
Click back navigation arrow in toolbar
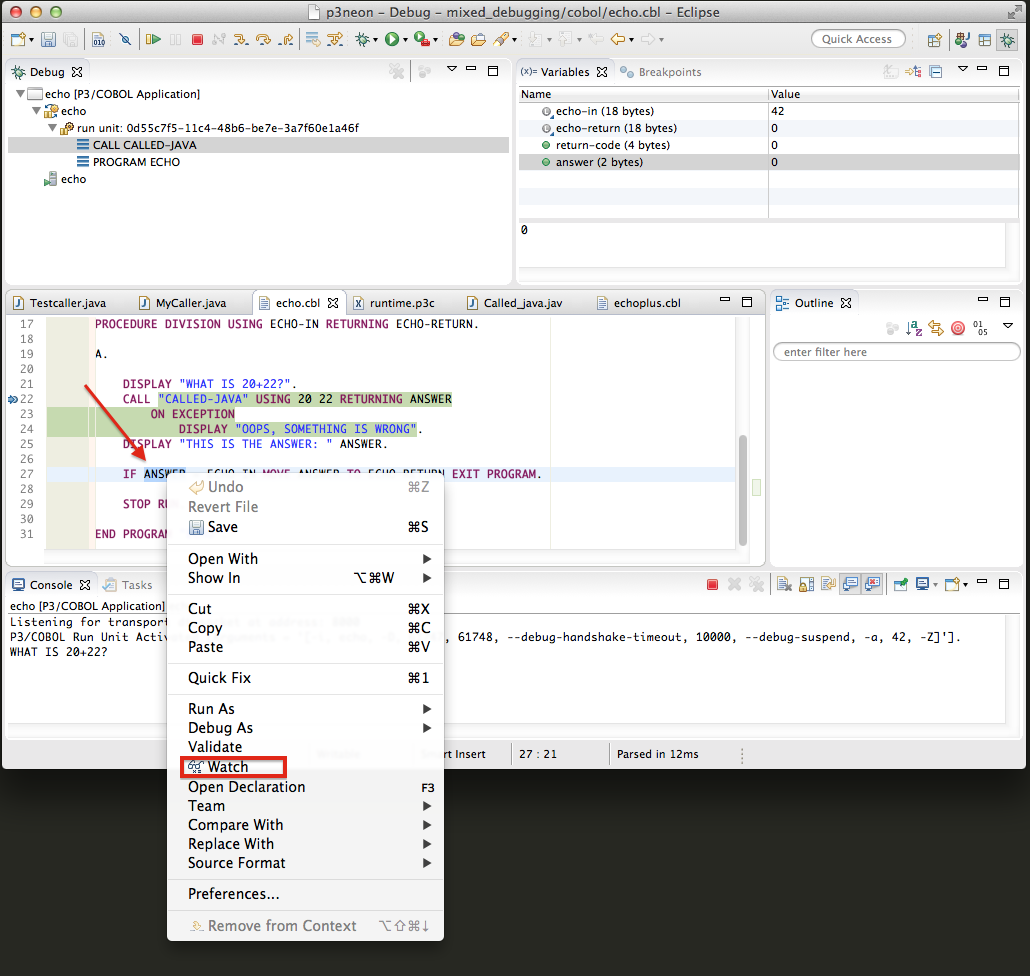[617, 39]
